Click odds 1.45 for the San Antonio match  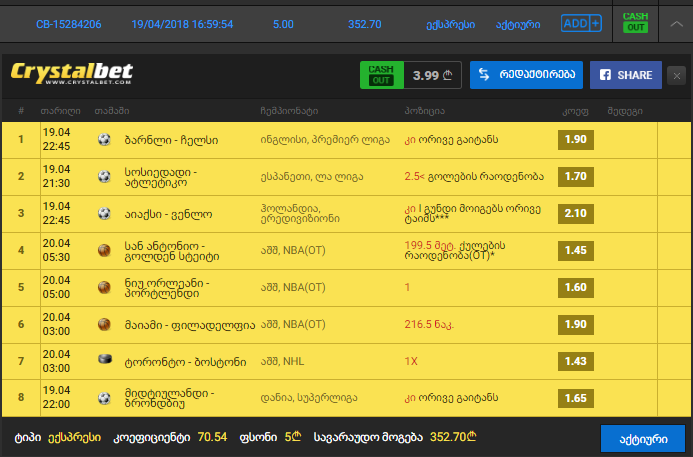[575, 251]
